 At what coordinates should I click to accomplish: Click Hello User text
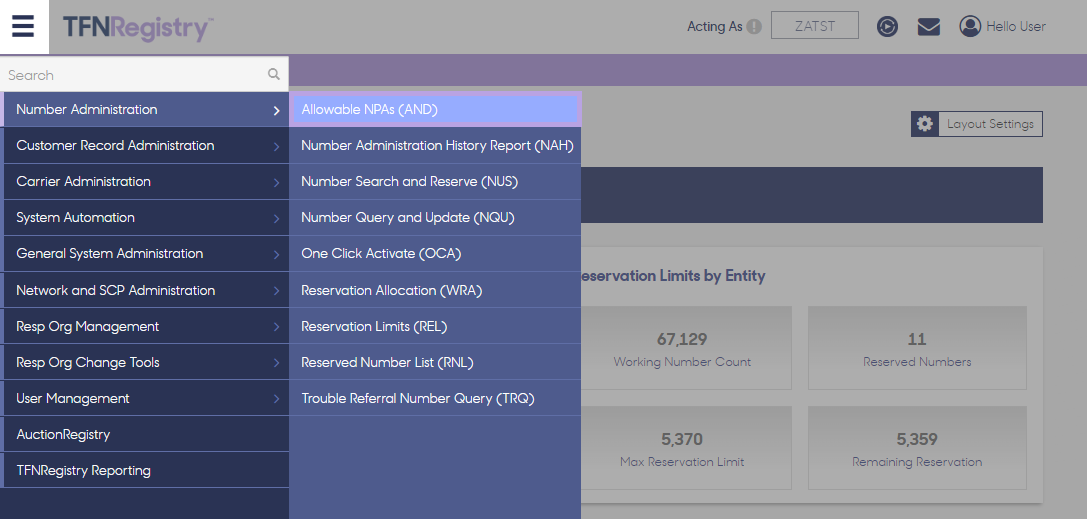[x=1016, y=27]
